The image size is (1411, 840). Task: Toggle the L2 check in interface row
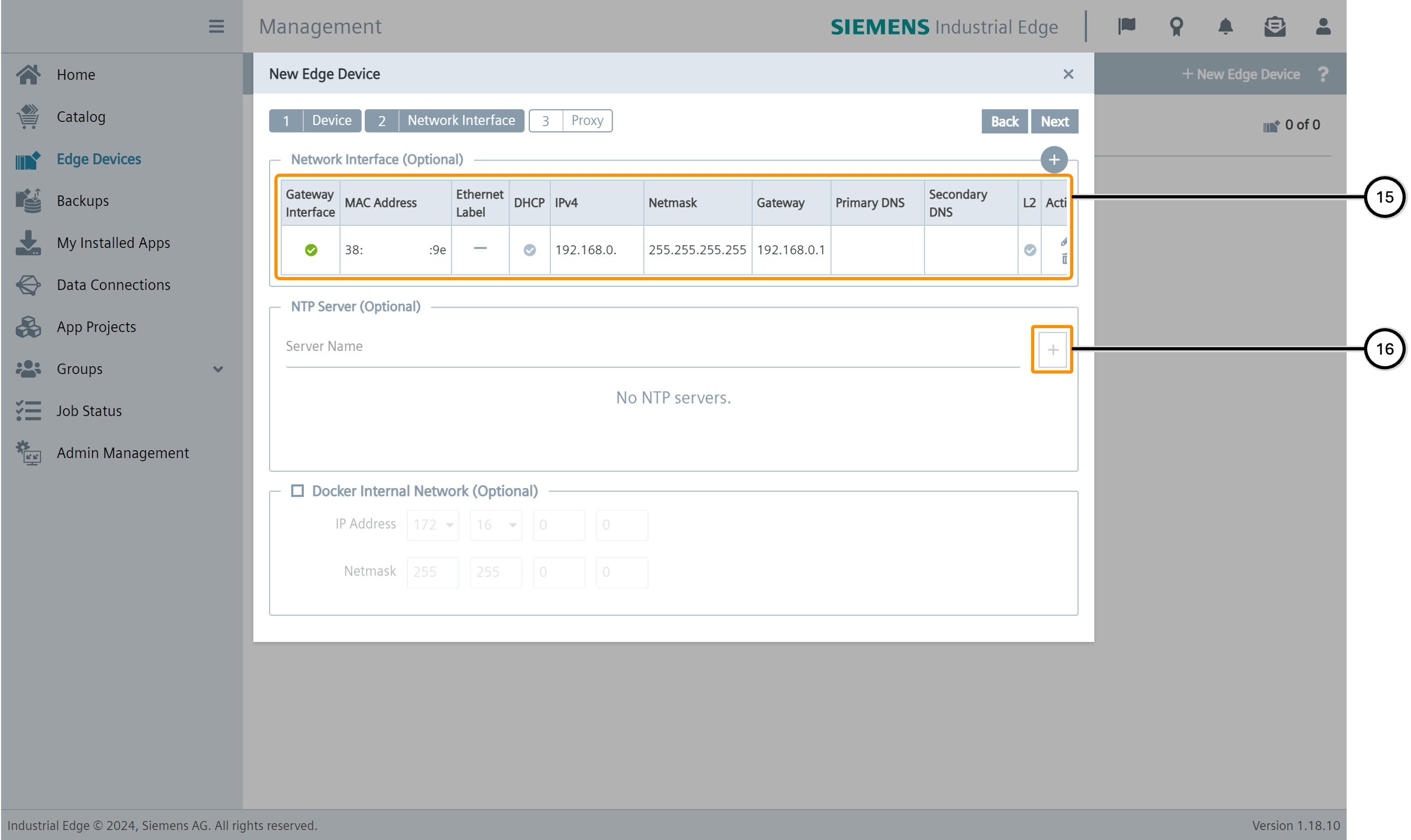1029,250
